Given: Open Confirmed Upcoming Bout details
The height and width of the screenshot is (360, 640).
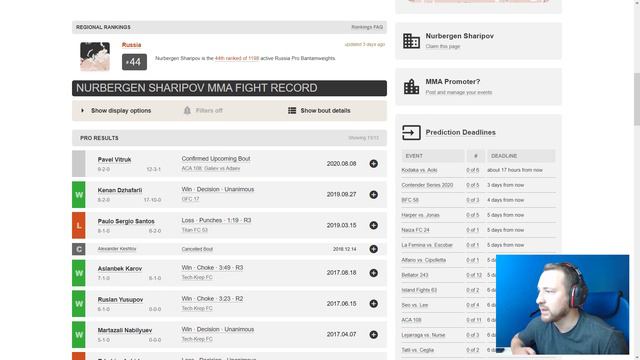Looking at the screenshot, I should pyautogui.click(x=216, y=159).
